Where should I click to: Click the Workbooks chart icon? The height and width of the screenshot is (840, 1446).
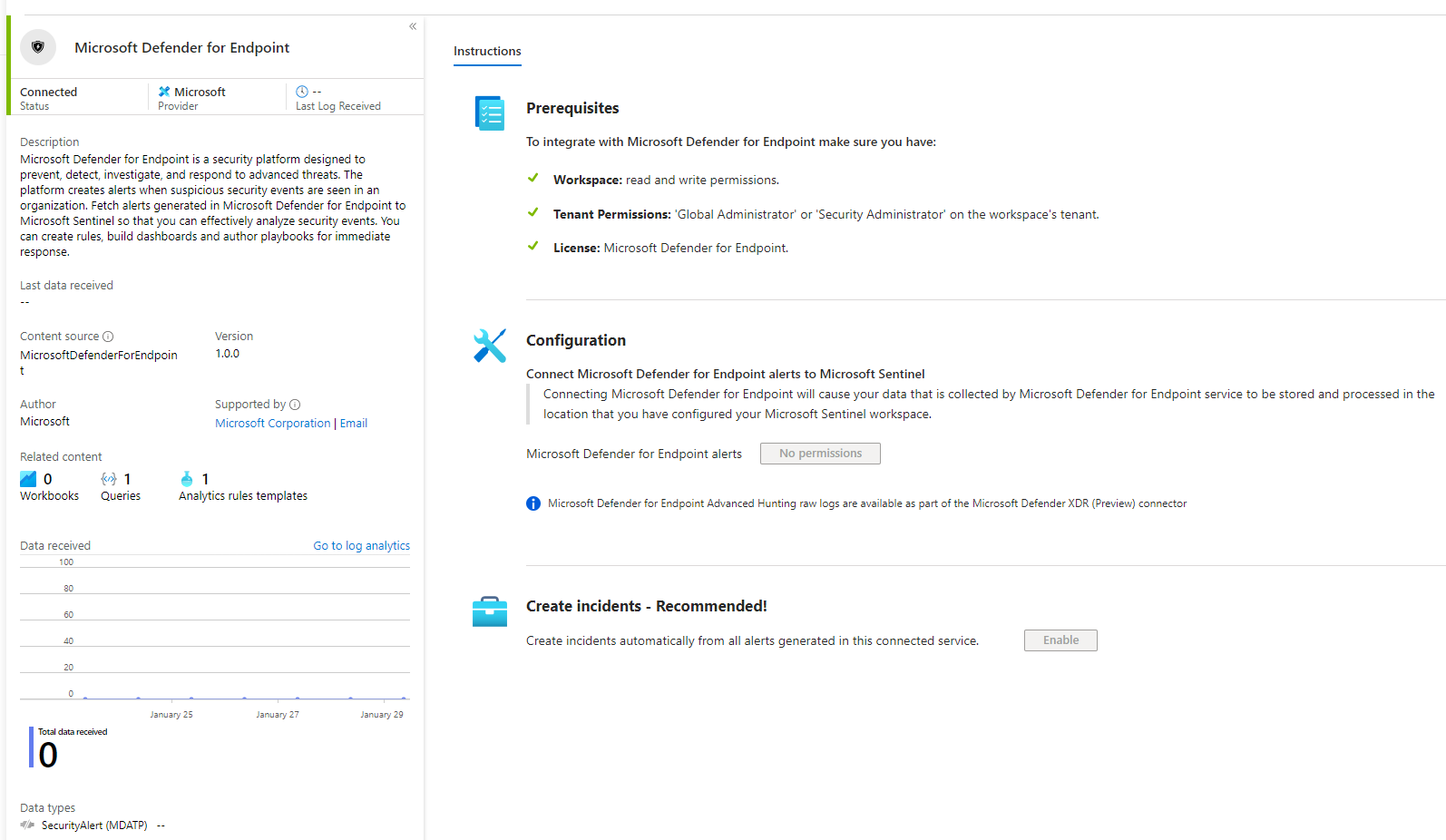coord(28,479)
